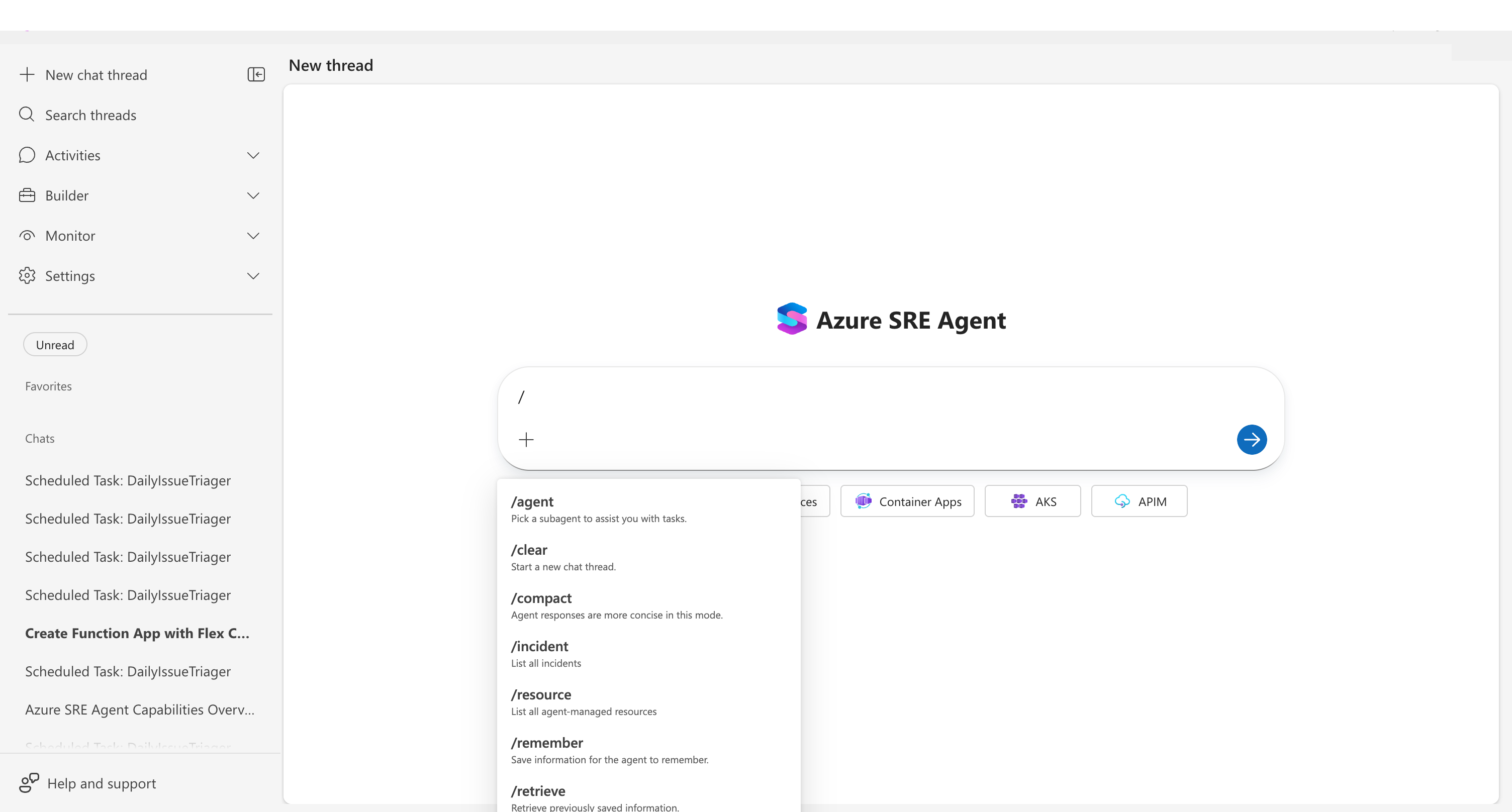Expand the Activities section chevron
The width and height of the screenshot is (1512, 812).
tap(253, 155)
